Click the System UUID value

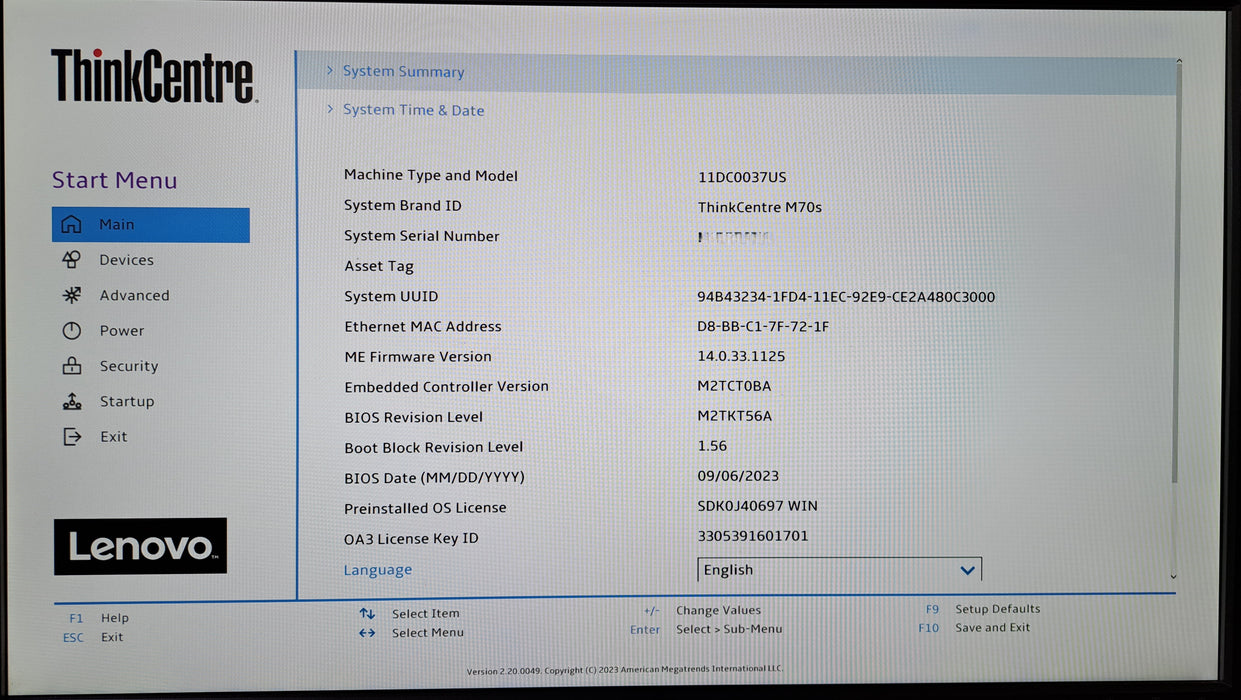tap(846, 297)
